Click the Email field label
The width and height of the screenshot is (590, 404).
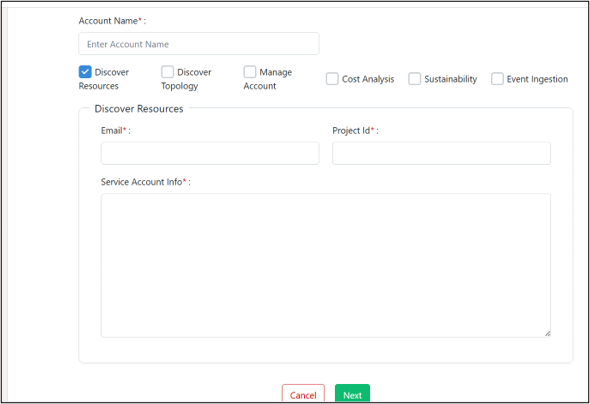pyautogui.click(x=116, y=131)
